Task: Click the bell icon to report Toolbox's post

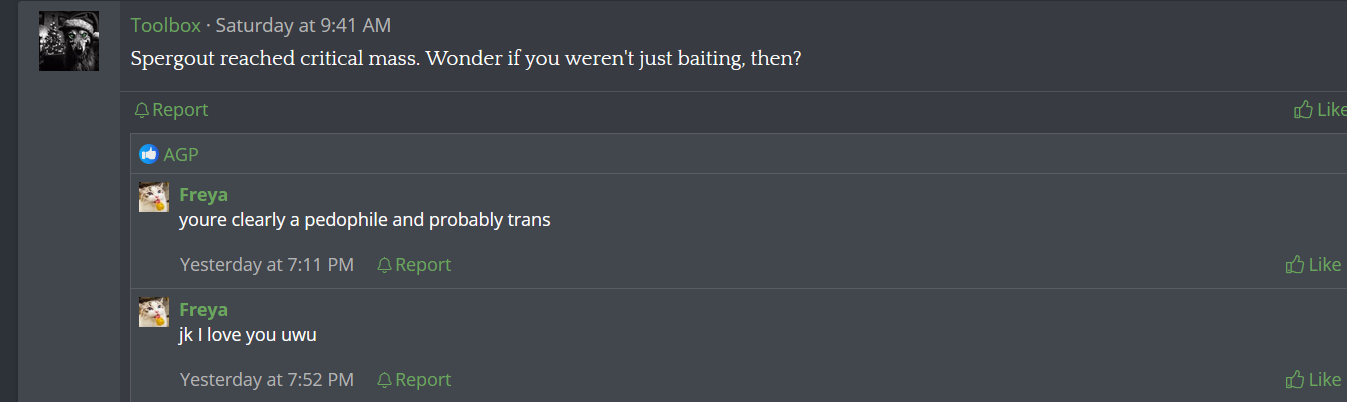Action: pyautogui.click(x=142, y=110)
